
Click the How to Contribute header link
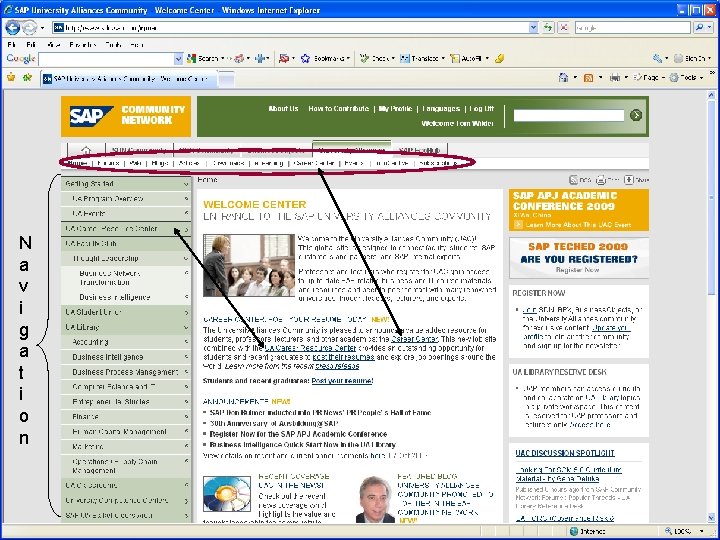(x=338, y=109)
